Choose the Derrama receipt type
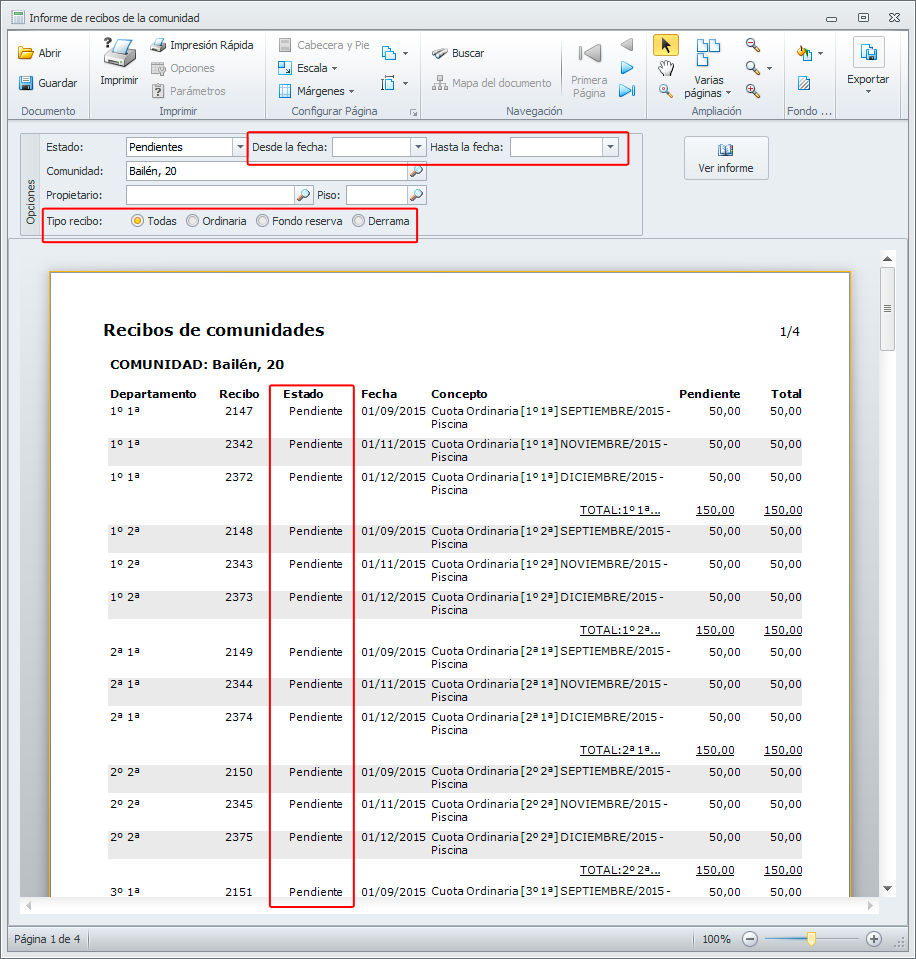The width and height of the screenshot is (916, 959). [359, 221]
